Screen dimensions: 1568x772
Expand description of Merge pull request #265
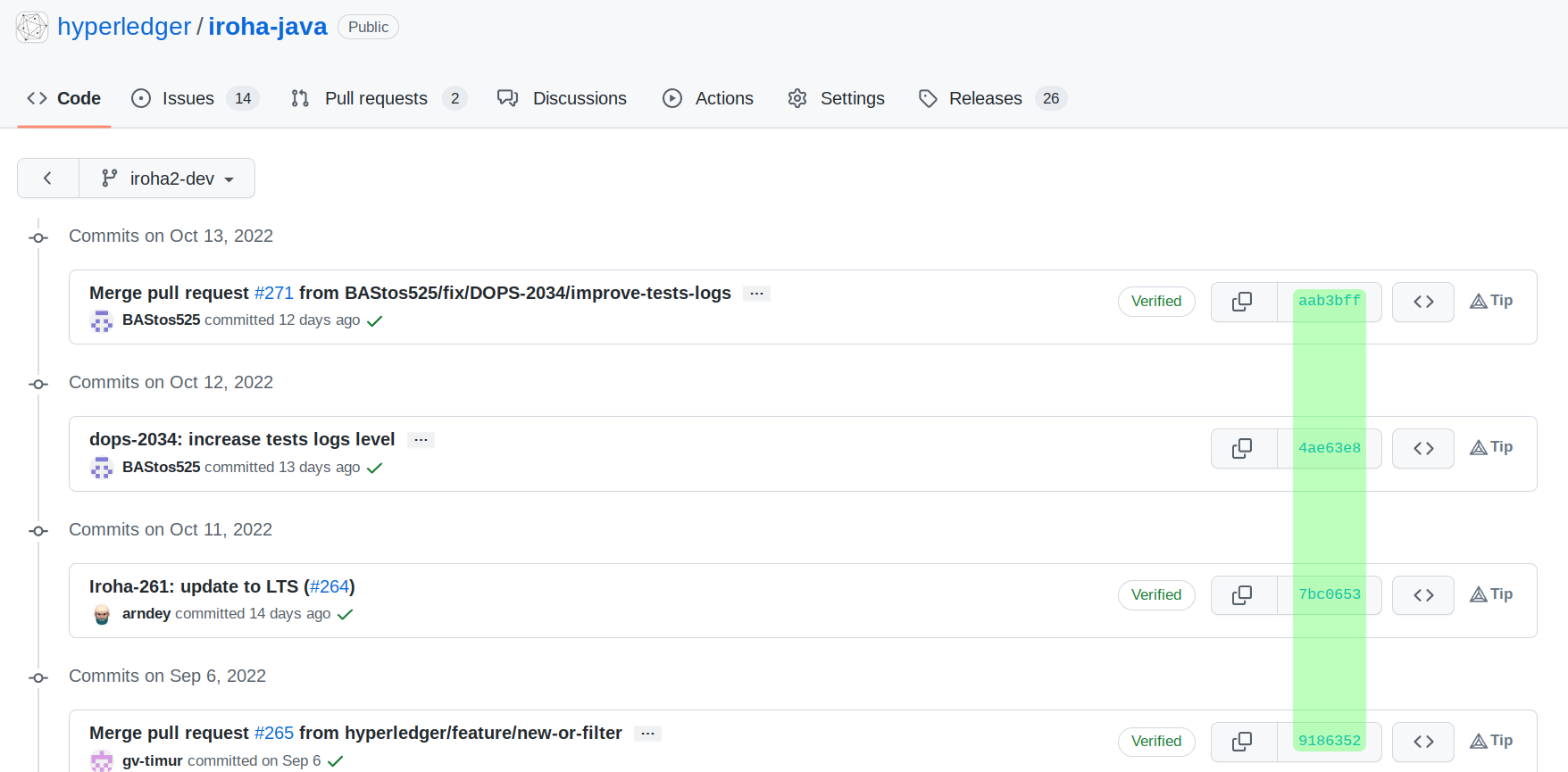click(x=647, y=734)
